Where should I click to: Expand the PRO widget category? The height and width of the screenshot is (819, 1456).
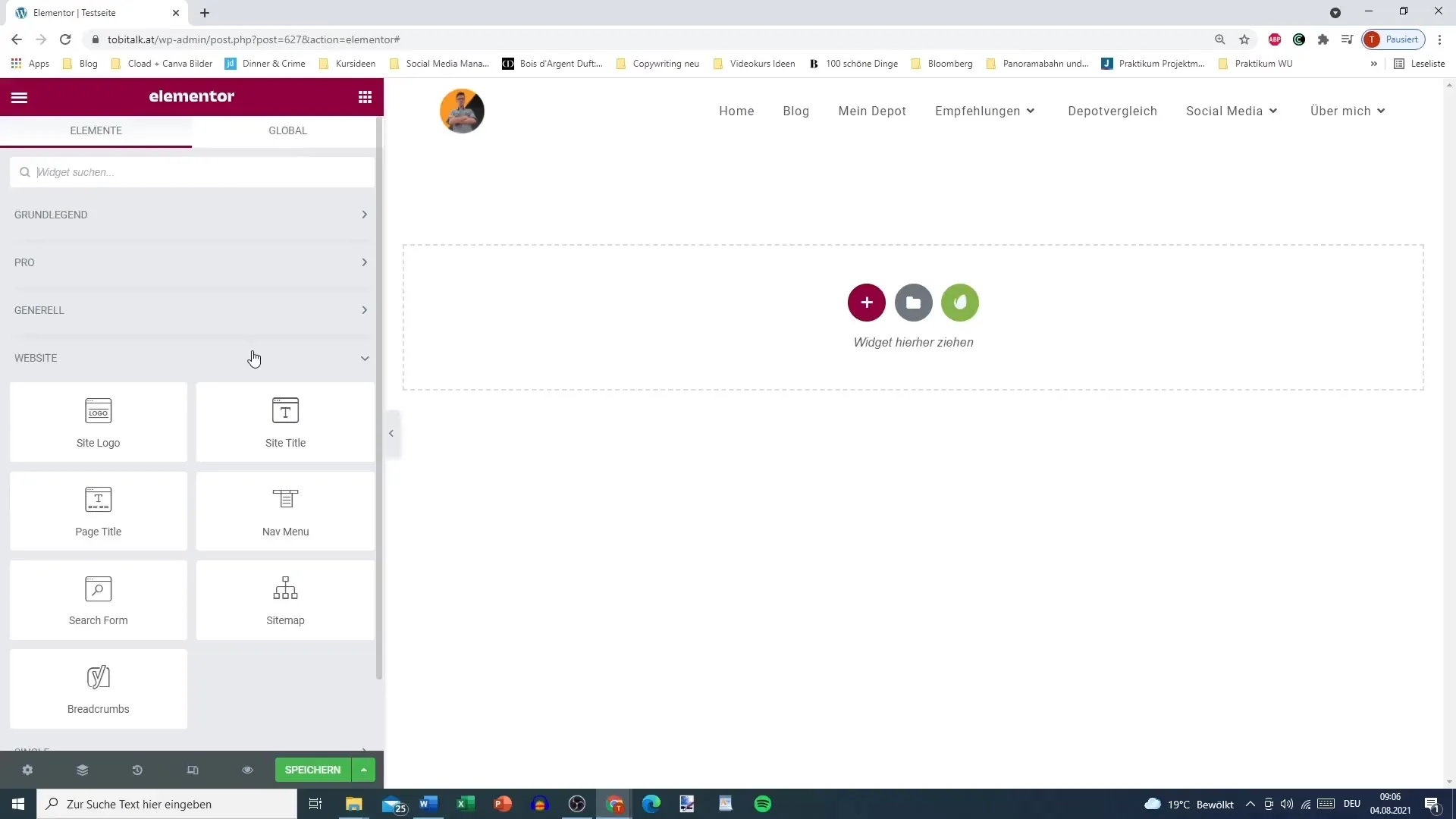[192, 262]
